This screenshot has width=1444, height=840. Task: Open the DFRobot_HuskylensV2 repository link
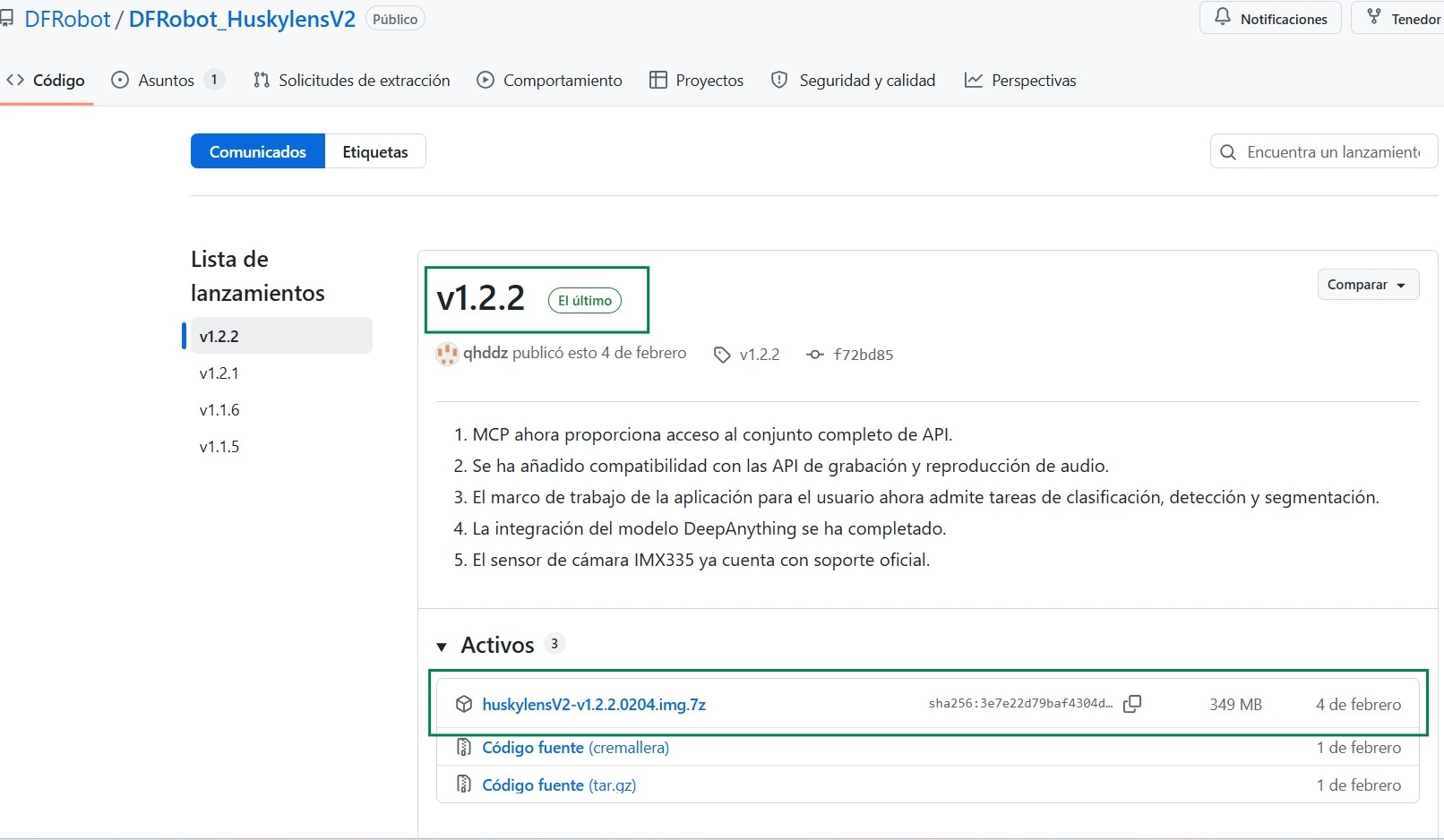(242, 20)
